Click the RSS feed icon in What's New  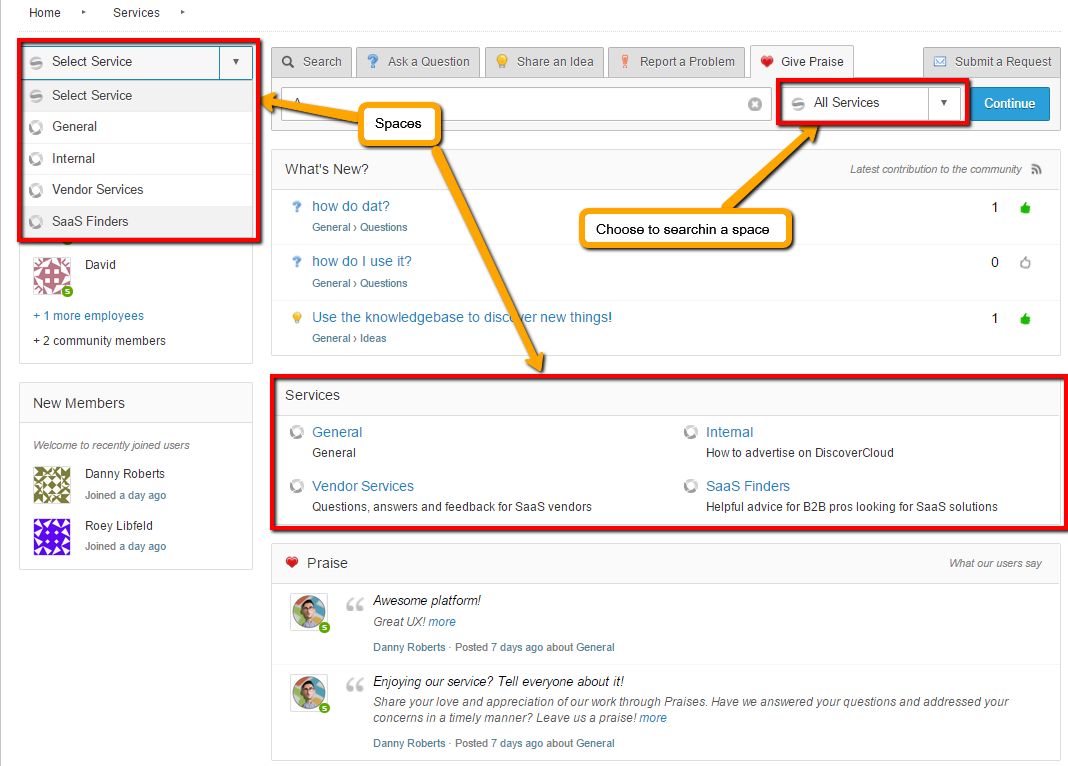[1036, 170]
